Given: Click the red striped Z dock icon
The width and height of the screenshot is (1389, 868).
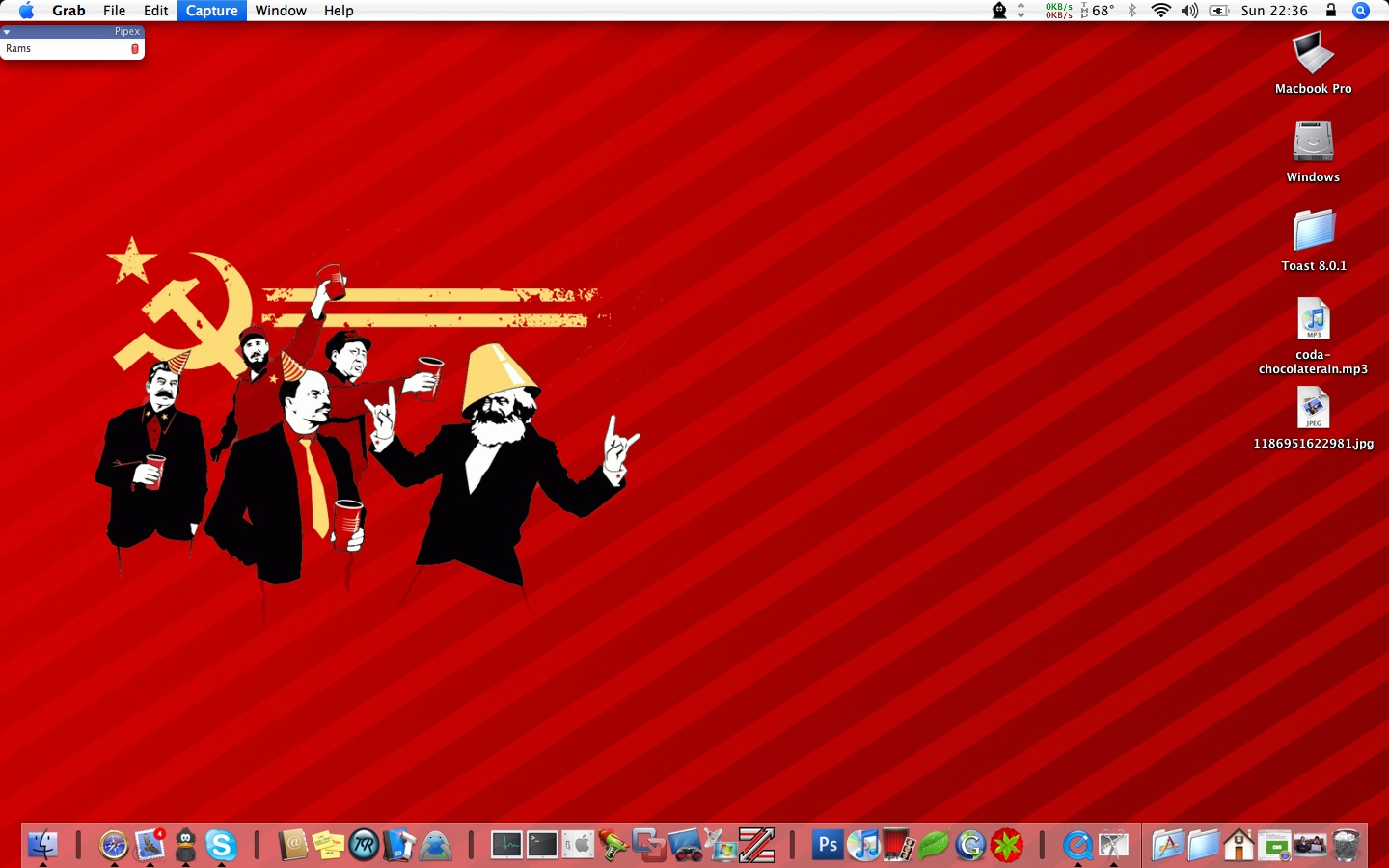Looking at the screenshot, I should click(x=756, y=846).
